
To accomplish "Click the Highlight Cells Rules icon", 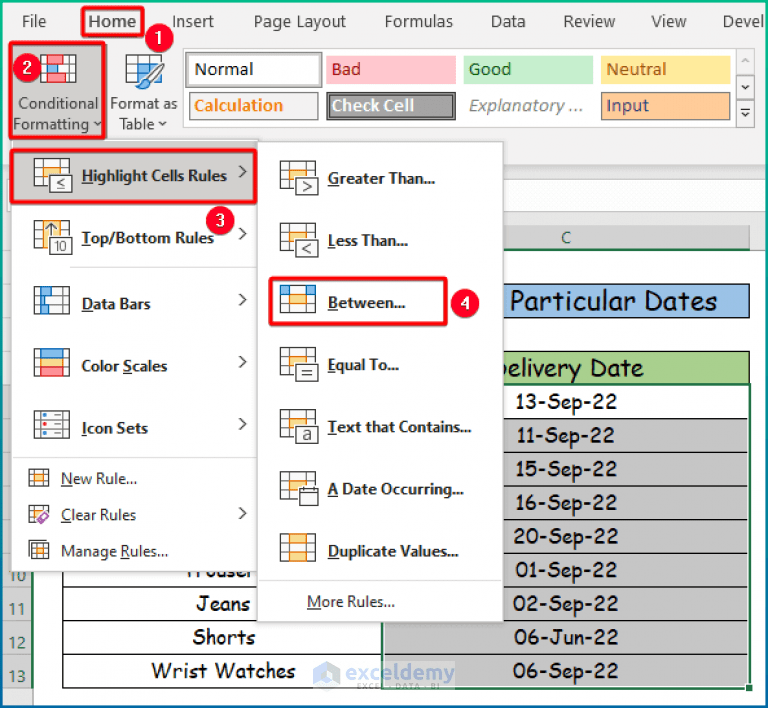I will coord(53,175).
